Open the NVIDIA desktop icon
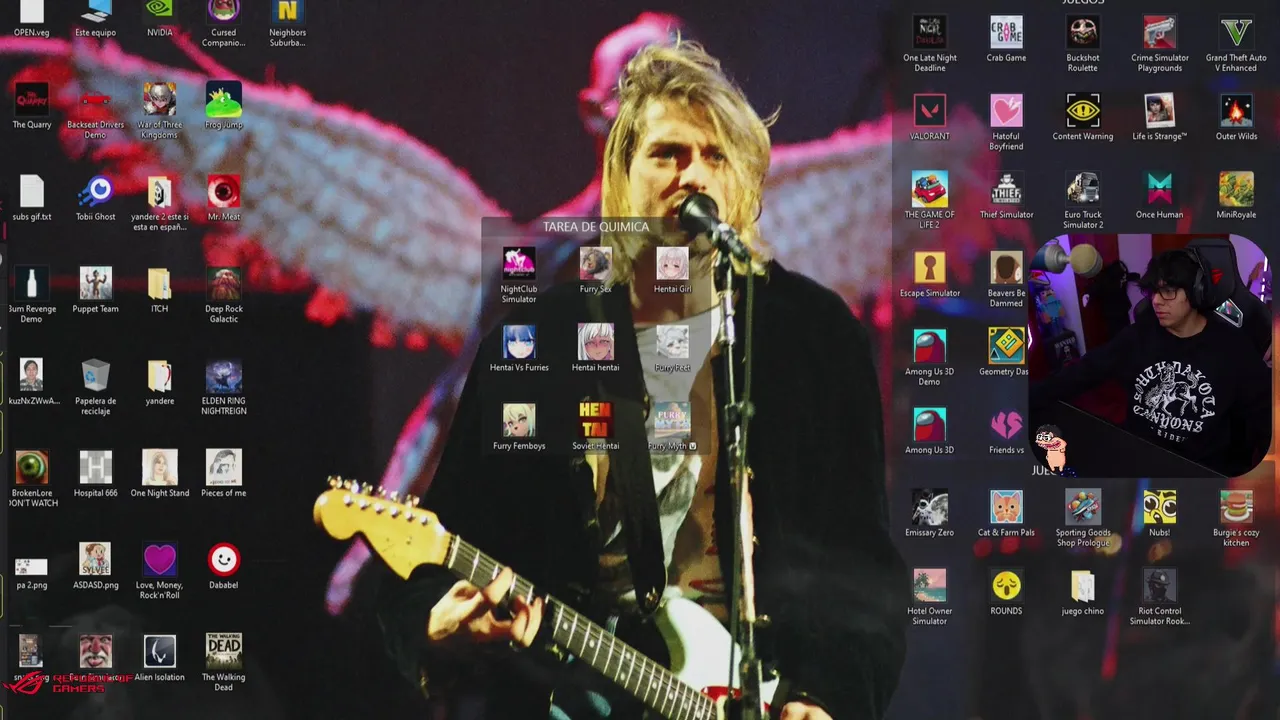 click(x=159, y=12)
